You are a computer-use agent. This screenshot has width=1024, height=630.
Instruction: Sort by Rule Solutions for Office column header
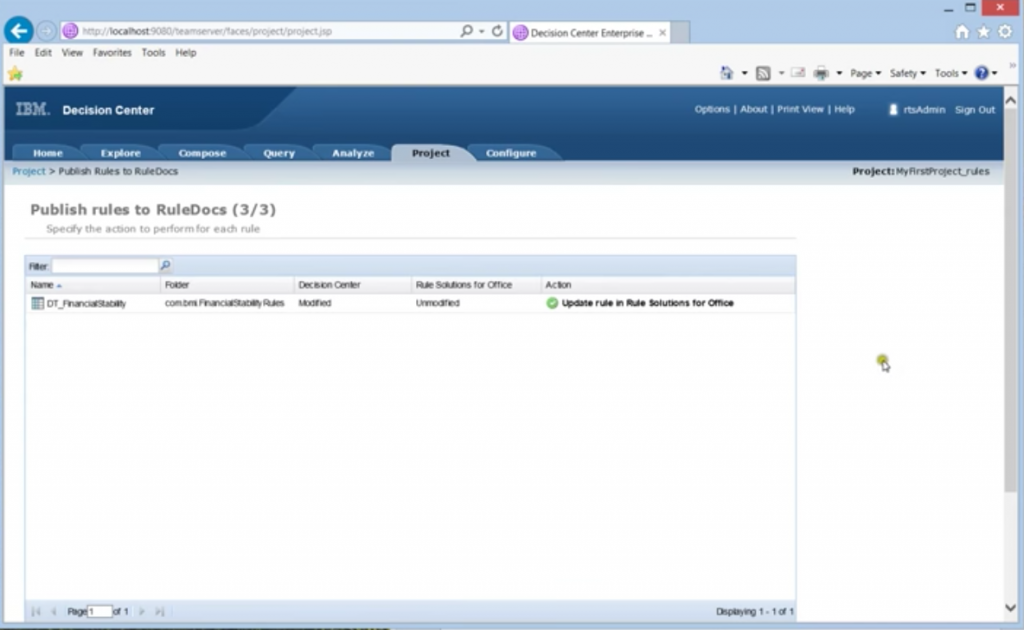point(476,285)
